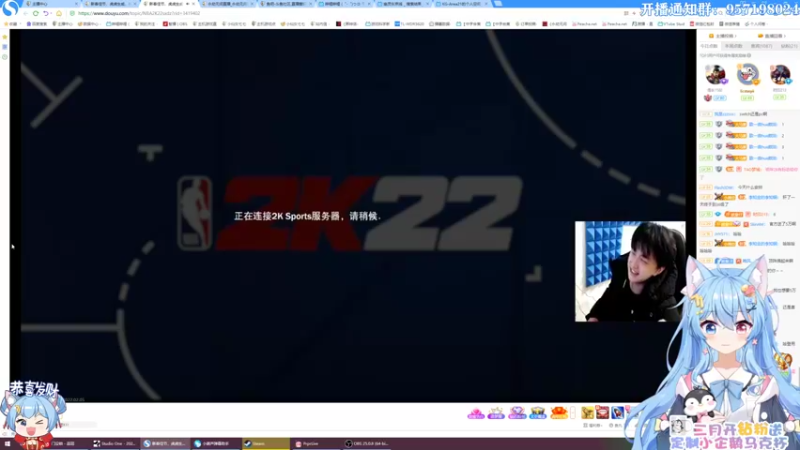Click the gold game icon in gift bar
This screenshot has width=800, height=450.
tap(587, 412)
